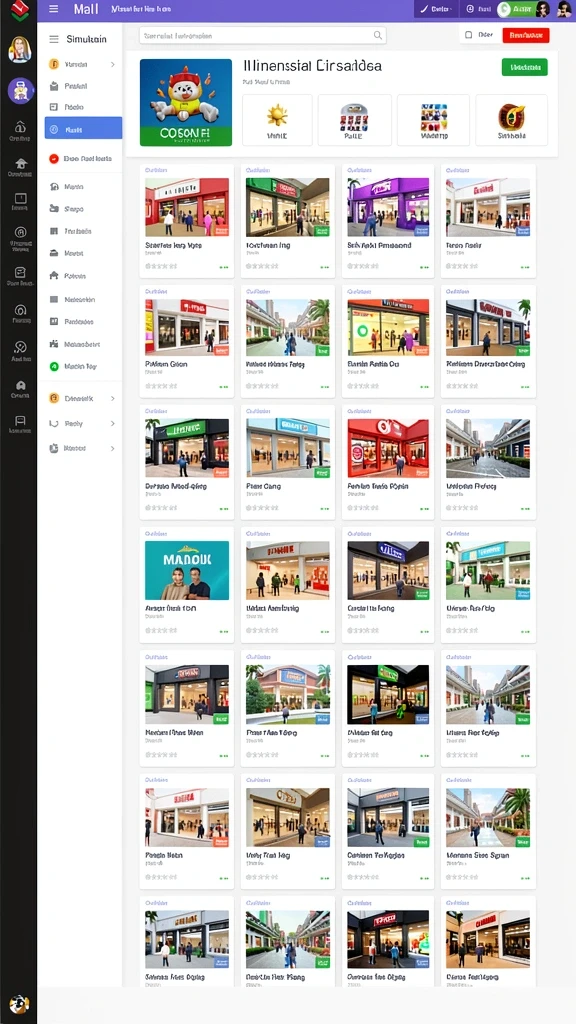This screenshot has height=1024, width=576.
Task: Click the green button beside the heading
Action: (524, 67)
